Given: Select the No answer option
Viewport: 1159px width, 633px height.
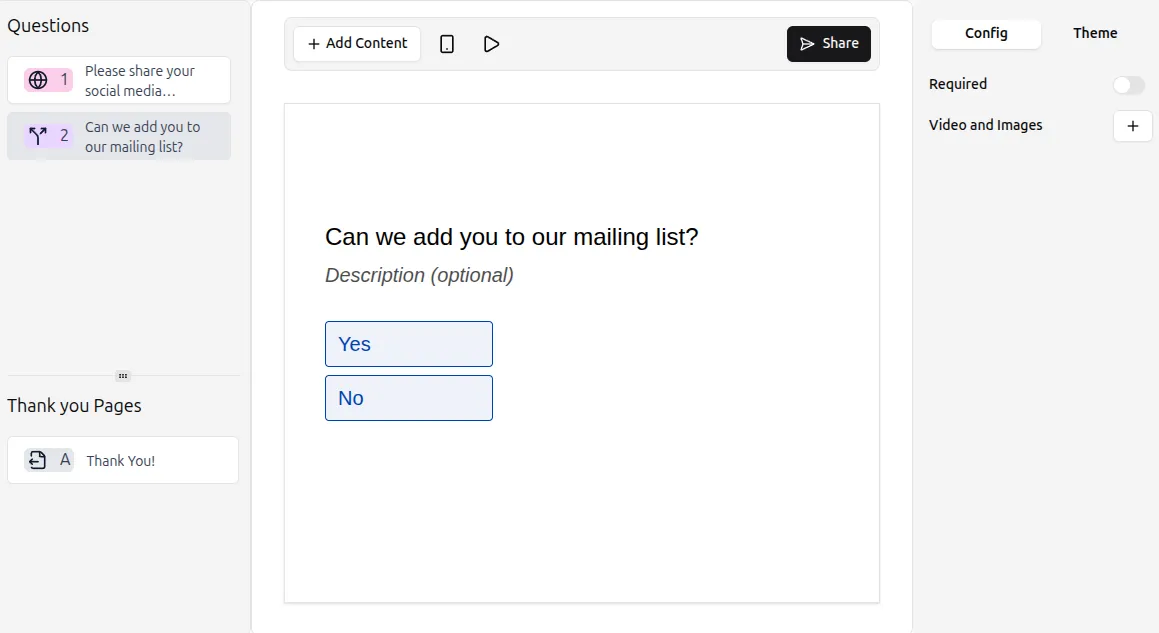Looking at the screenshot, I should (x=408, y=397).
